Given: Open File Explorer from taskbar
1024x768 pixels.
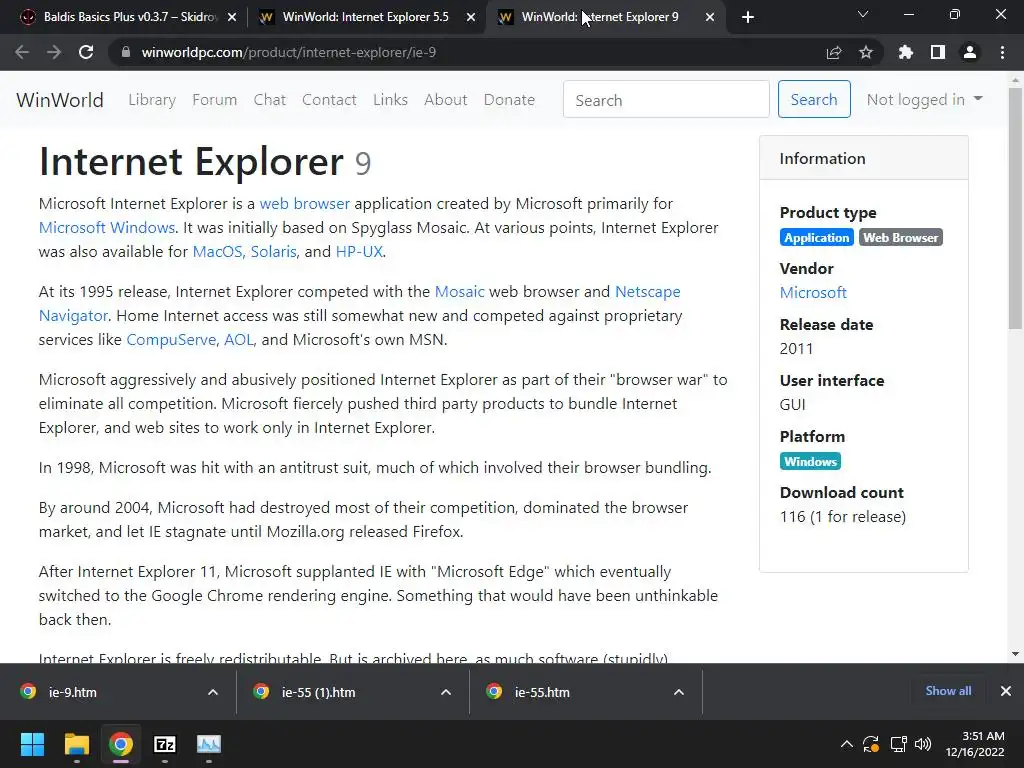Looking at the screenshot, I should (76, 744).
